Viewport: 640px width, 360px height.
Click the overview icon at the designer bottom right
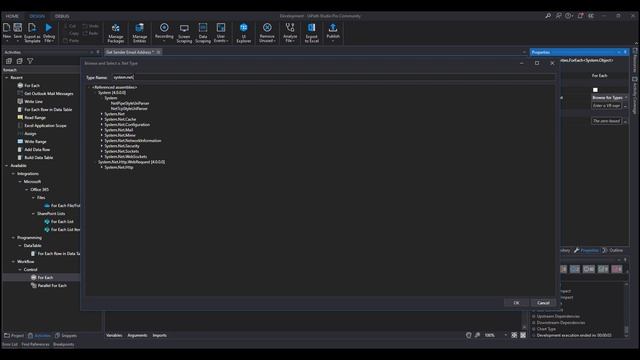coord(523,335)
